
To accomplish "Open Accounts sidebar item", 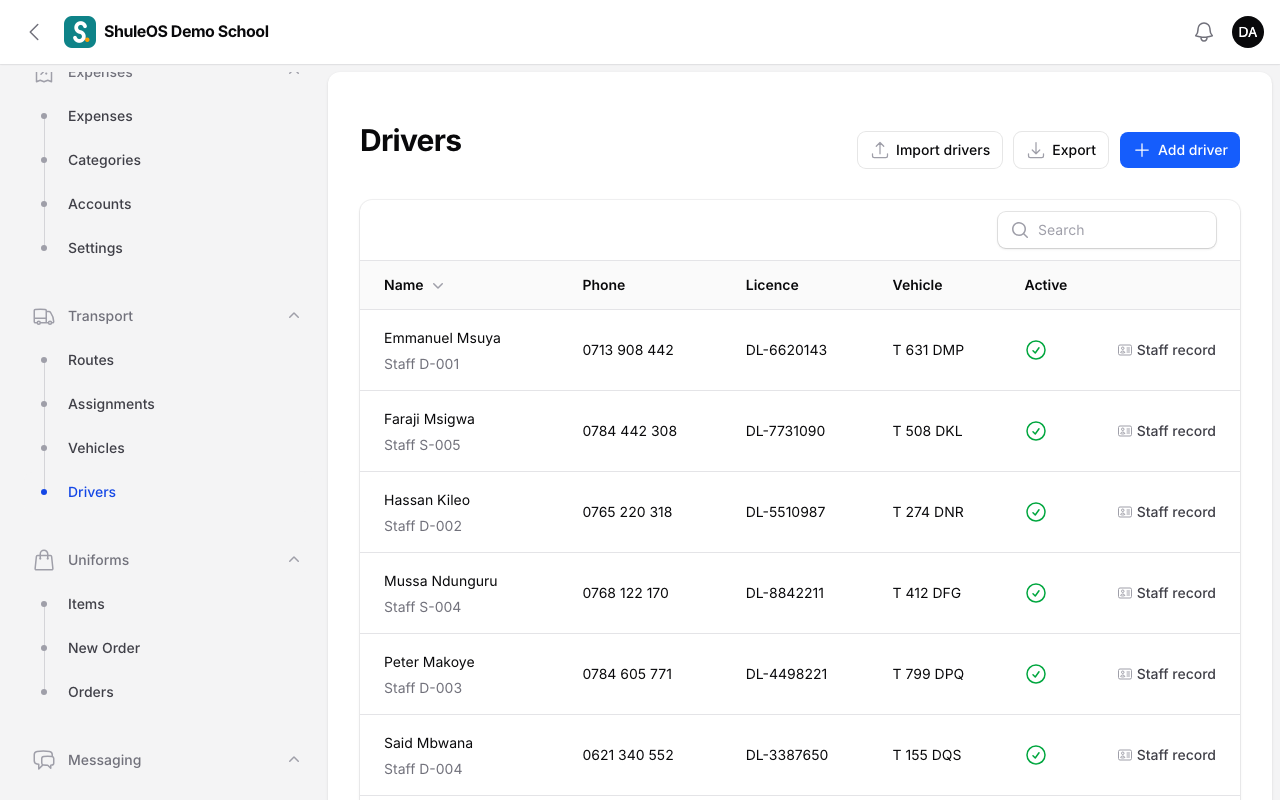I will 100,204.
